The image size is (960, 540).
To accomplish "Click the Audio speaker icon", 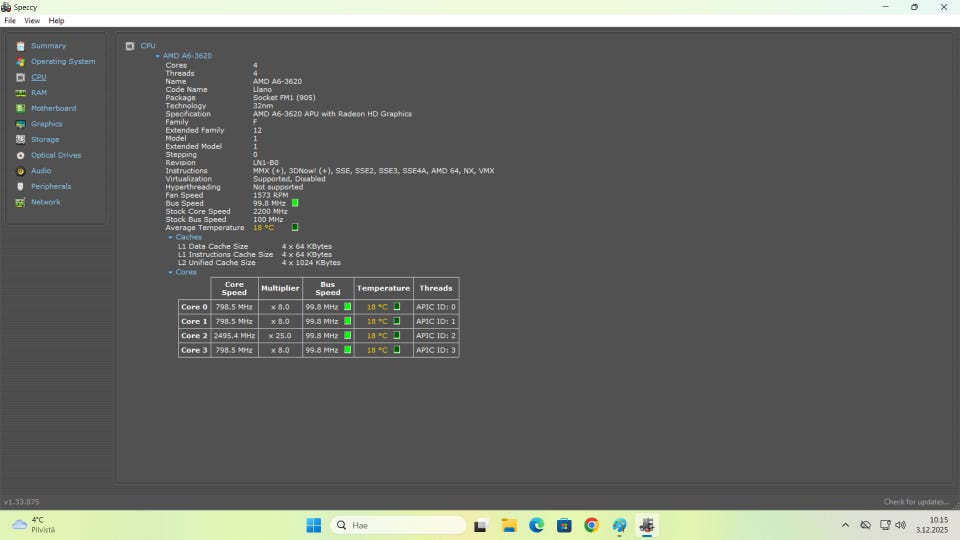I will pyautogui.click(x=20, y=171).
